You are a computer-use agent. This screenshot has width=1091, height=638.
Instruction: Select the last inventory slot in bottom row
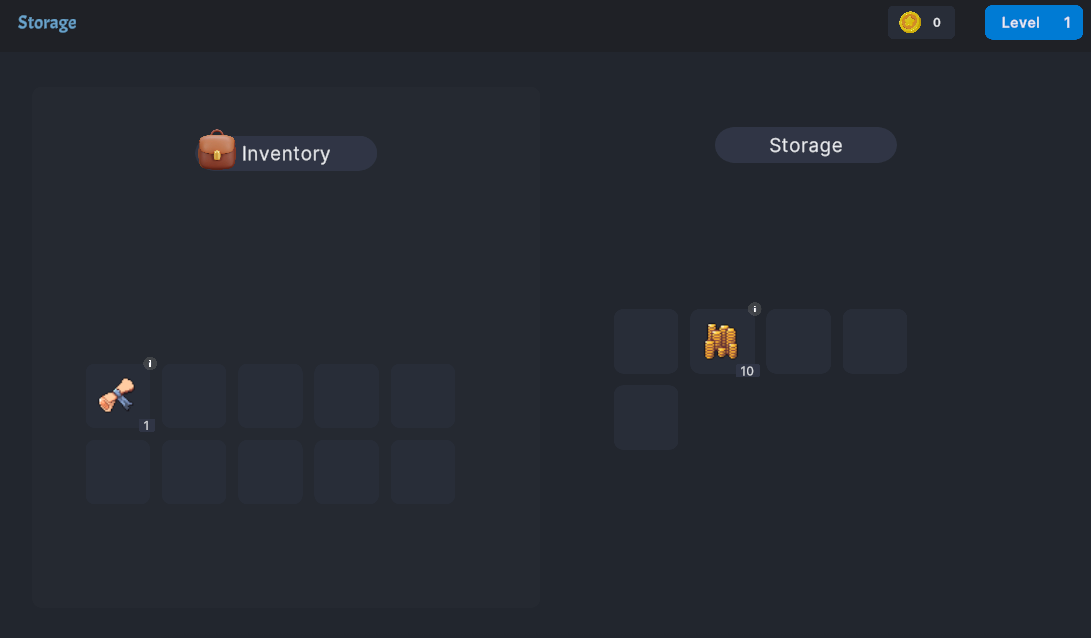[x=422, y=472]
